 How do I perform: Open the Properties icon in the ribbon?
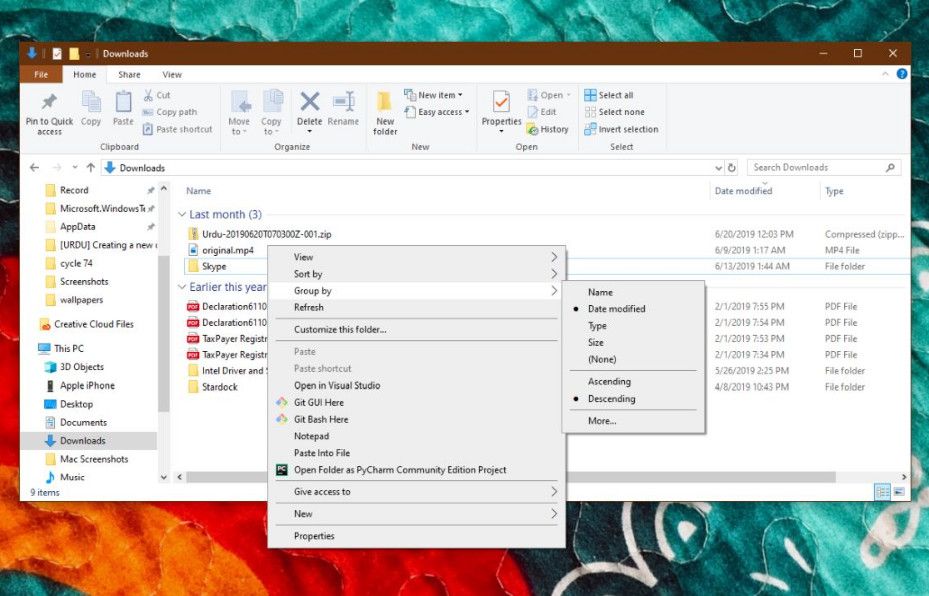[501, 103]
